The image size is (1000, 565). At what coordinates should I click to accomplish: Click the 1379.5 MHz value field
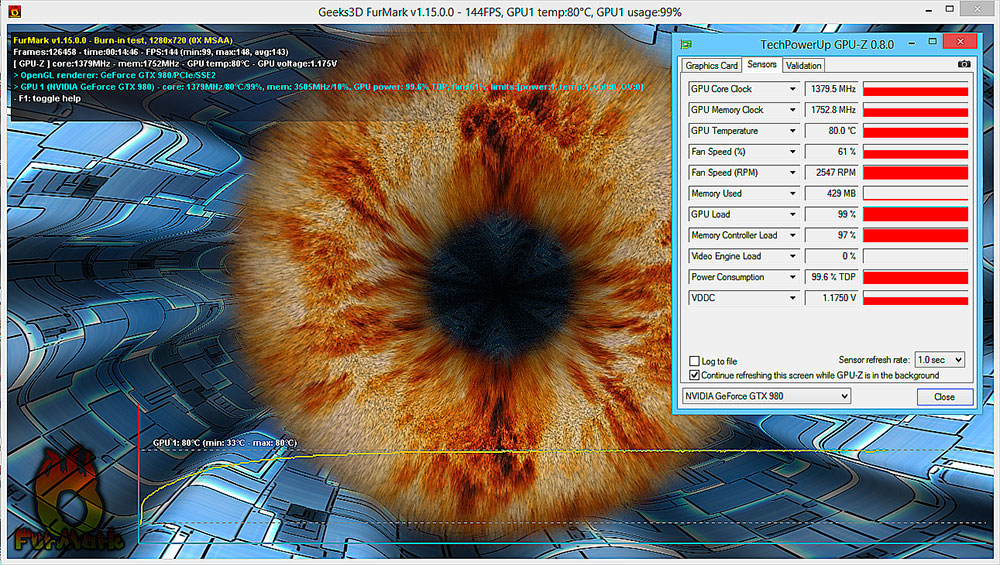coord(832,89)
